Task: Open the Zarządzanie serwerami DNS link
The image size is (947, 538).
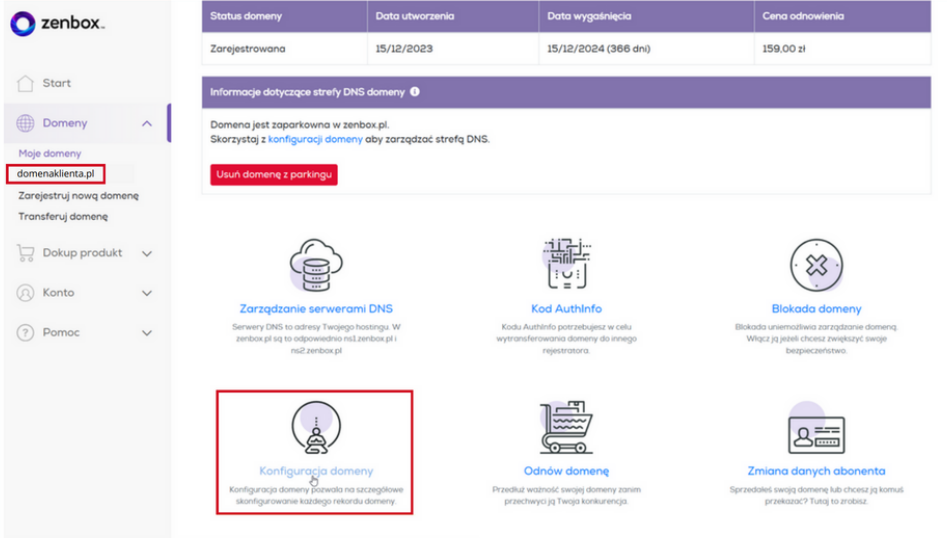Action: 315,308
